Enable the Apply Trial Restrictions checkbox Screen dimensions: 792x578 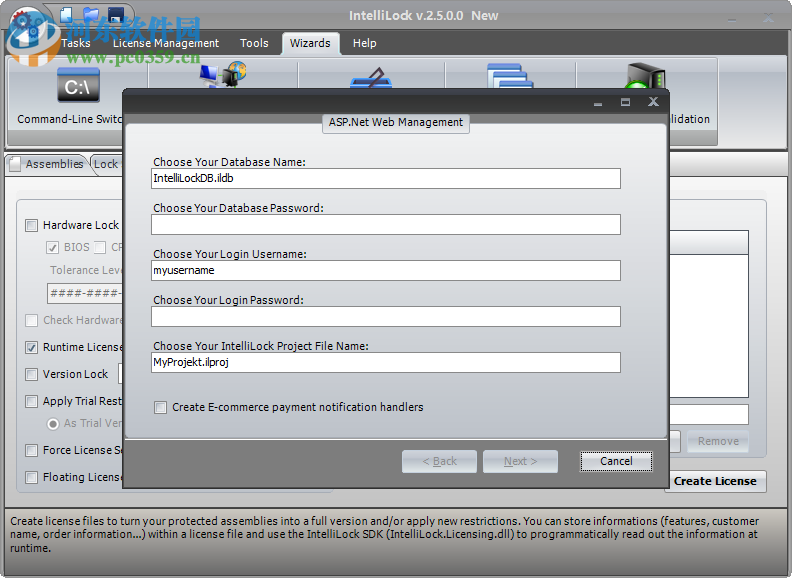coord(31,402)
